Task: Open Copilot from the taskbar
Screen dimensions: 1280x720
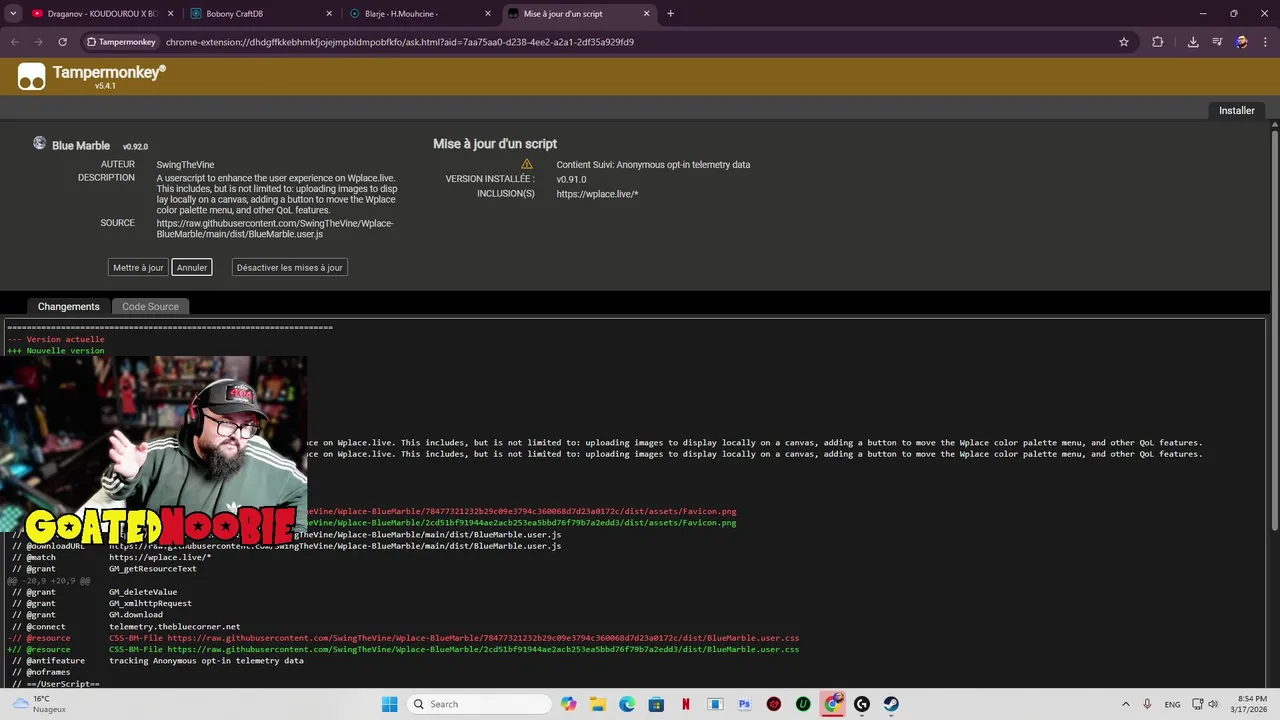Action: pos(569,704)
